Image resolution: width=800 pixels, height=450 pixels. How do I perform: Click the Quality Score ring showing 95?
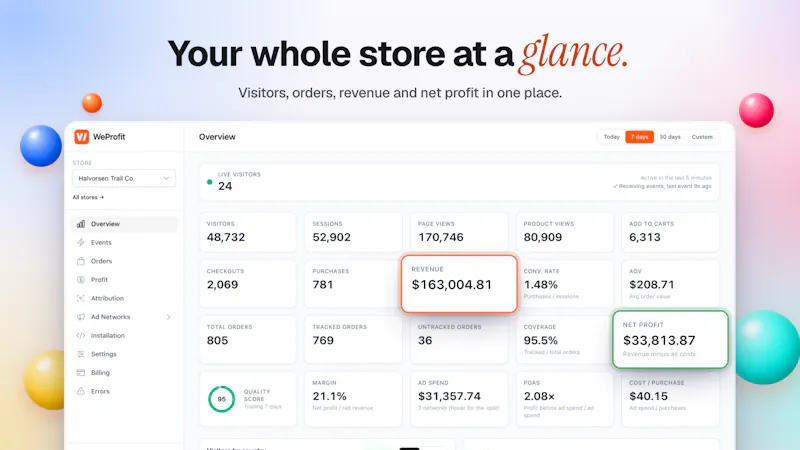pyautogui.click(x=221, y=399)
